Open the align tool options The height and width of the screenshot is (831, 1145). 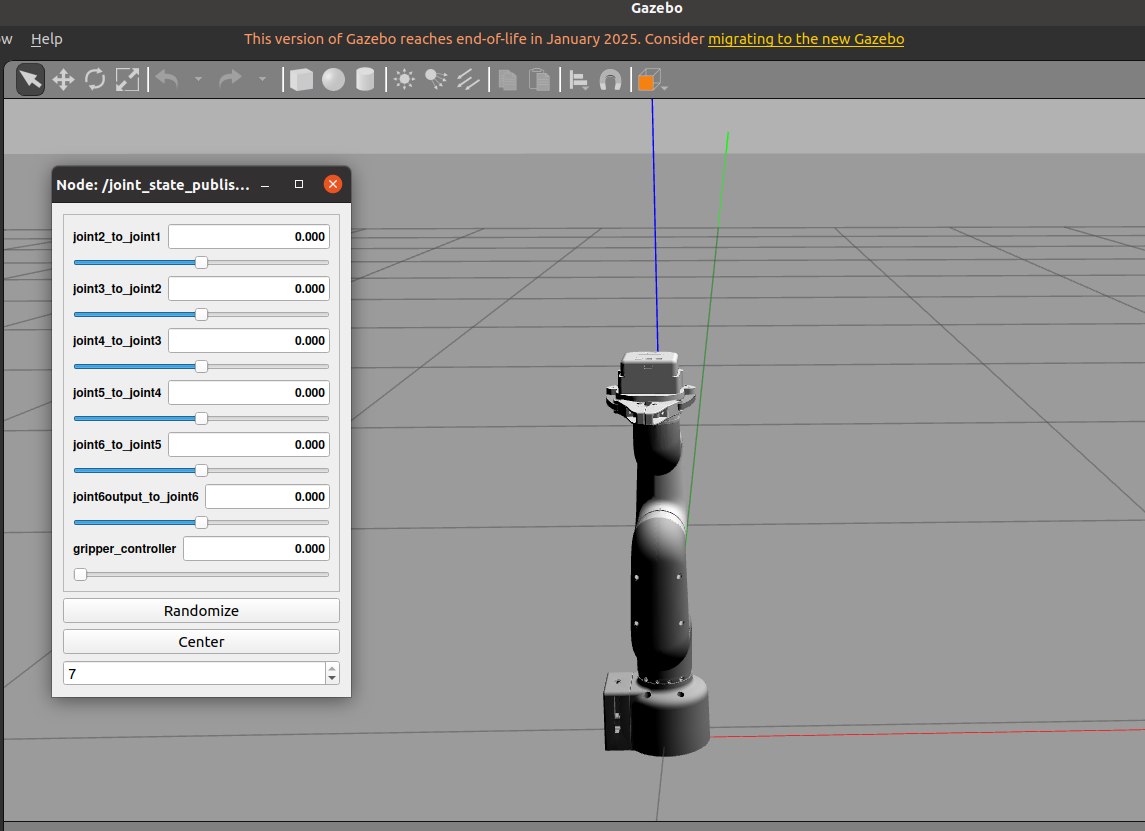coord(578,80)
